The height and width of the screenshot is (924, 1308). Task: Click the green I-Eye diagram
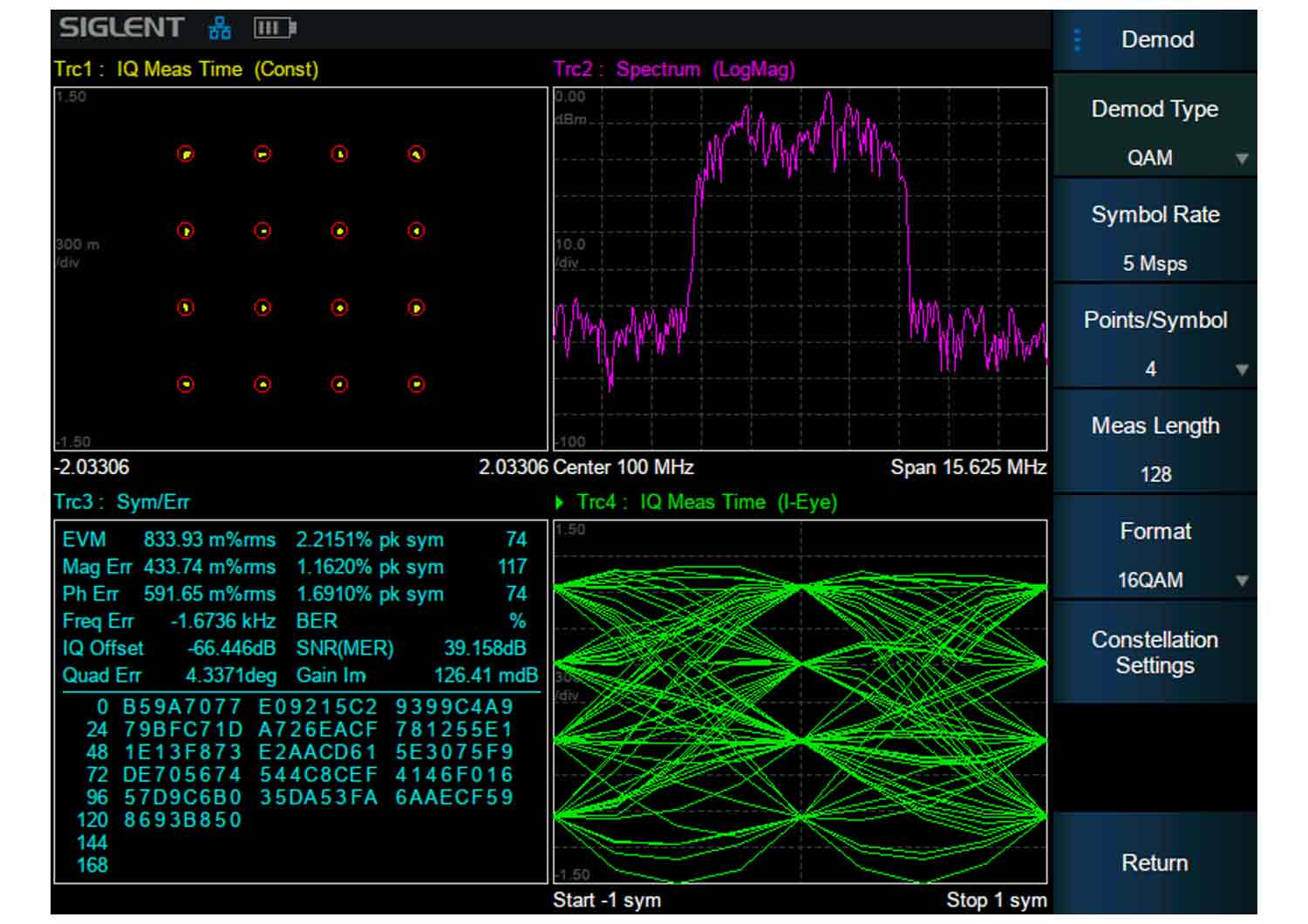point(800,702)
